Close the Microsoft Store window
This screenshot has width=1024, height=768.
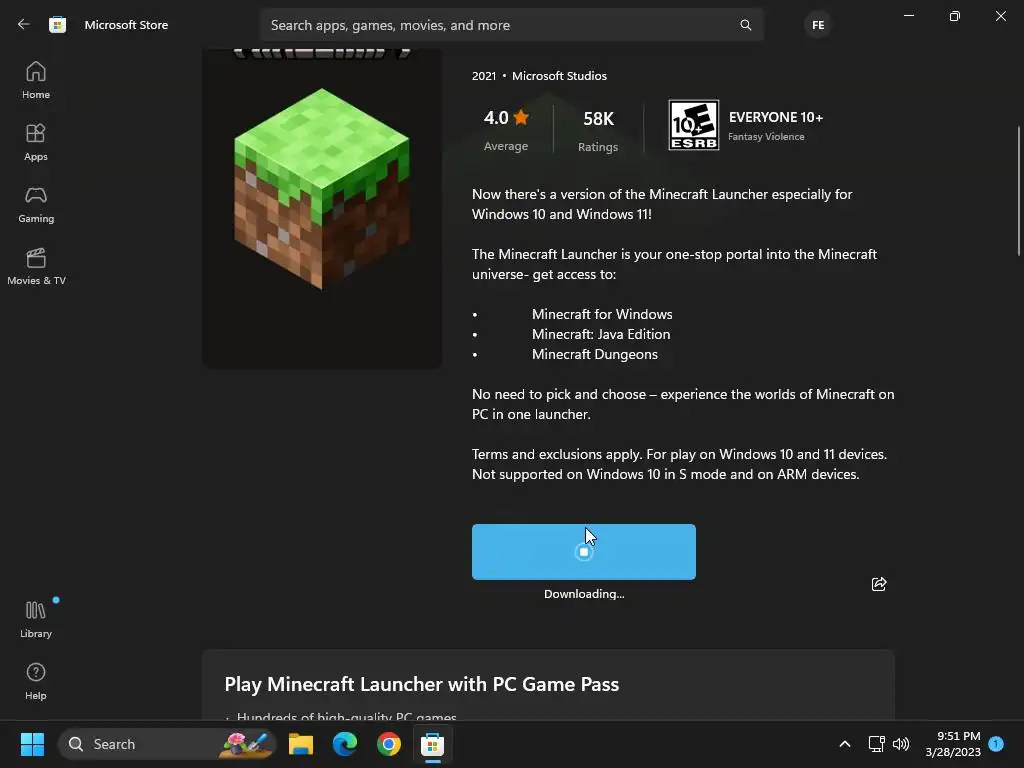pos(1000,16)
